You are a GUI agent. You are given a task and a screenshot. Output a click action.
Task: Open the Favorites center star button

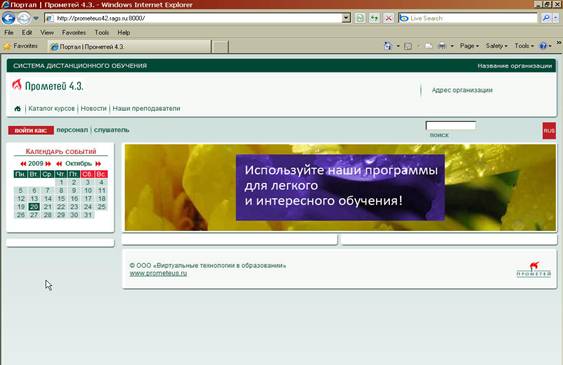pyautogui.click(x=21, y=46)
